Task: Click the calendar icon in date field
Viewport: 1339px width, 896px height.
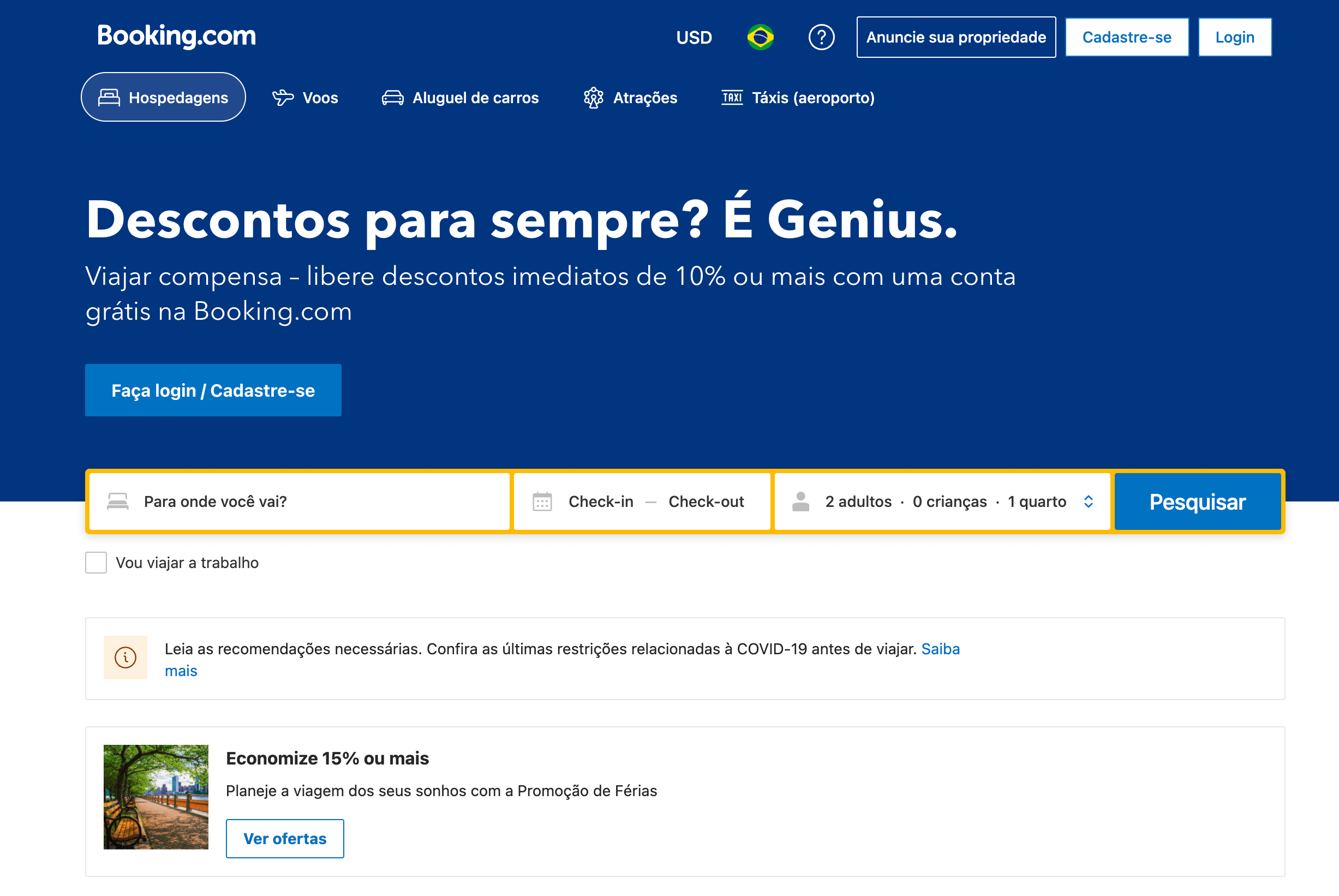Action: click(542, 501)
